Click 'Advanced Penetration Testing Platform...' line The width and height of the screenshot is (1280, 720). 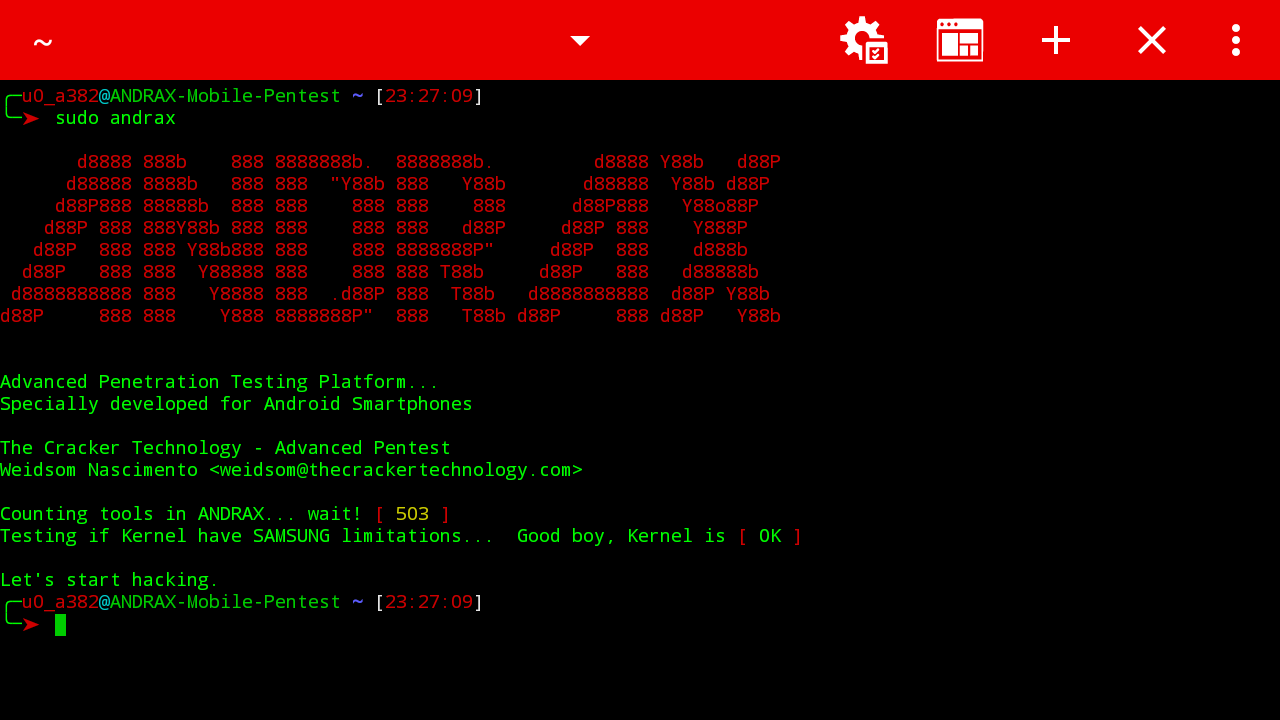click(219, 382)
